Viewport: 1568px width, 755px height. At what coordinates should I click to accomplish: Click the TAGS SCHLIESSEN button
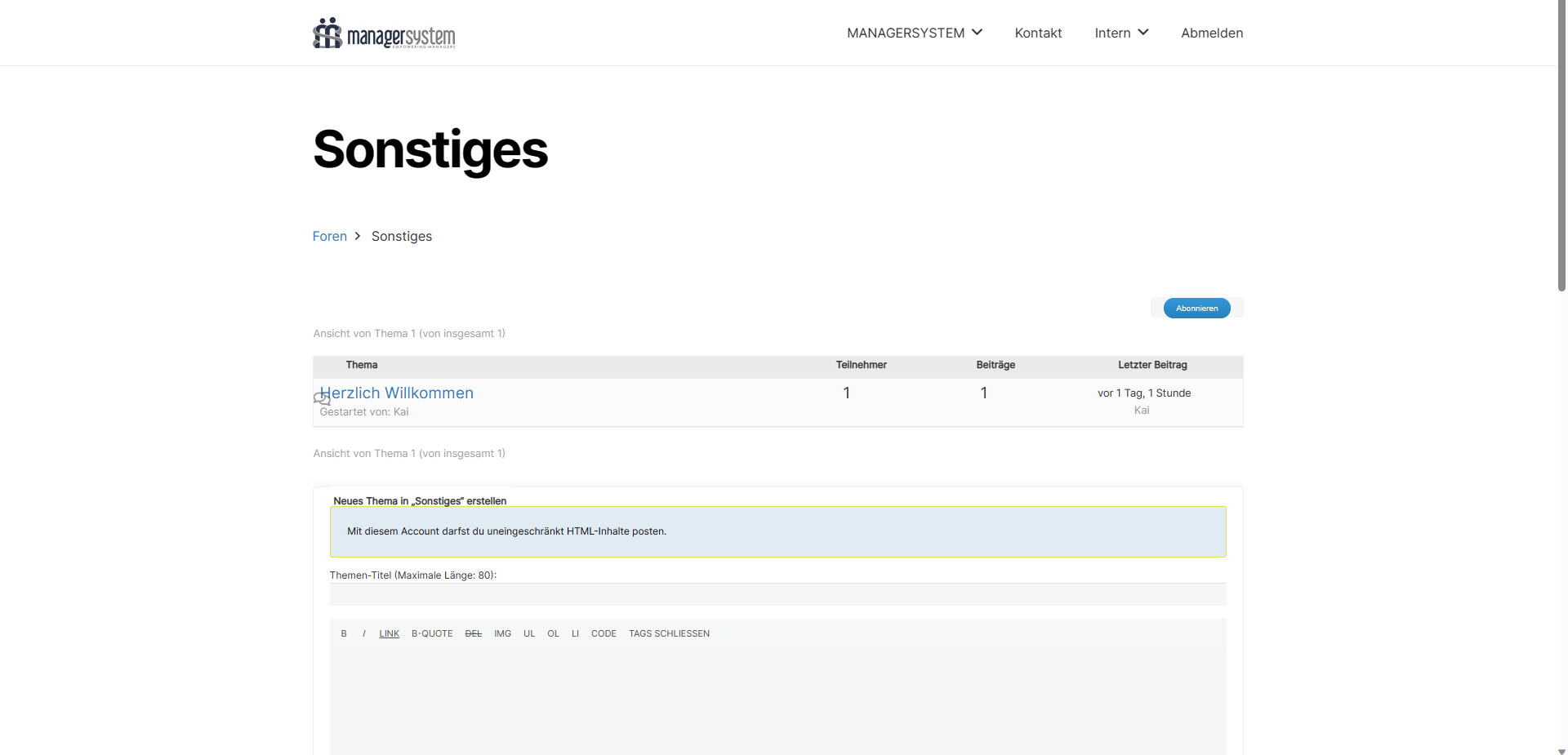[x=669, y=633]
